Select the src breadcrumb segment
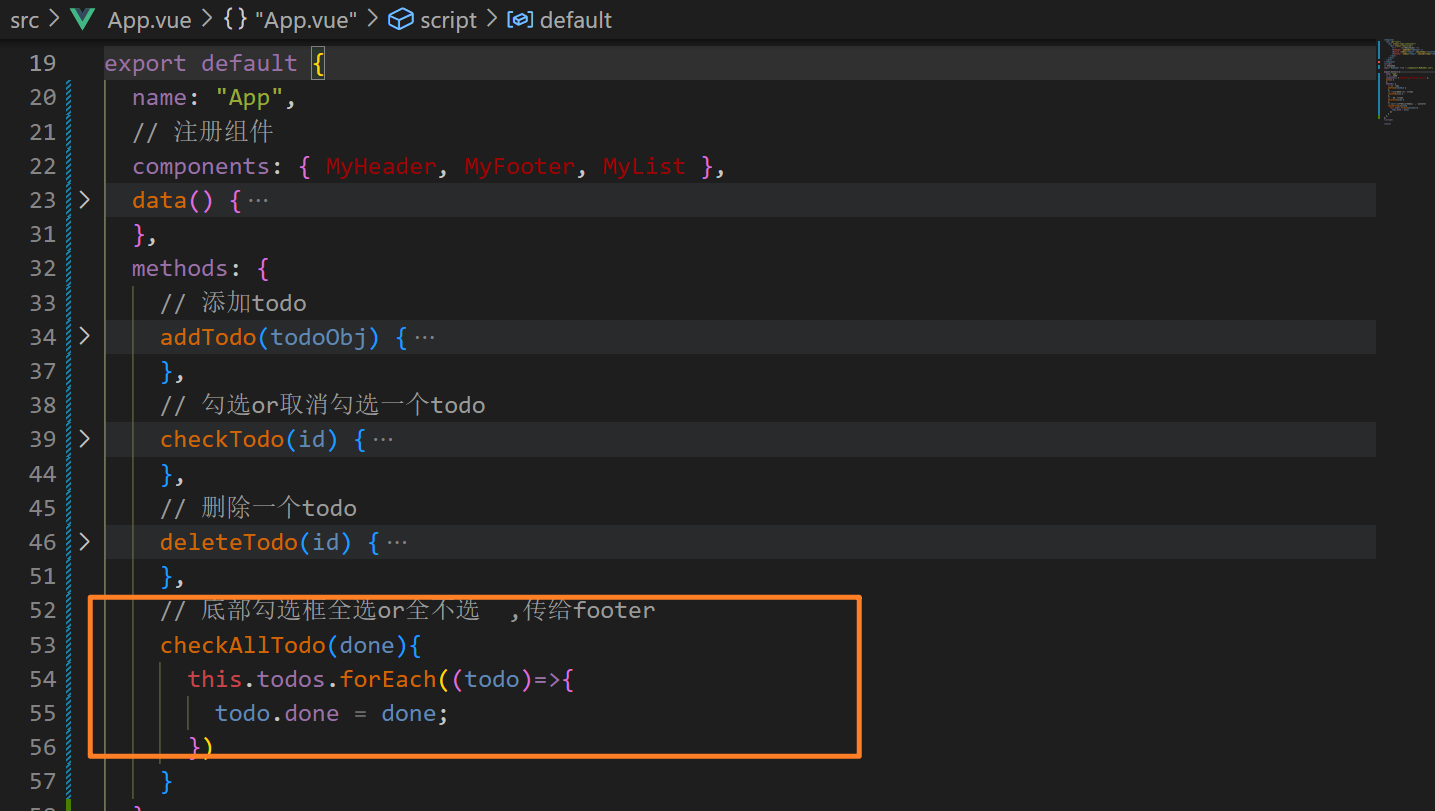The image size is (1435, 811). point(25,20)
